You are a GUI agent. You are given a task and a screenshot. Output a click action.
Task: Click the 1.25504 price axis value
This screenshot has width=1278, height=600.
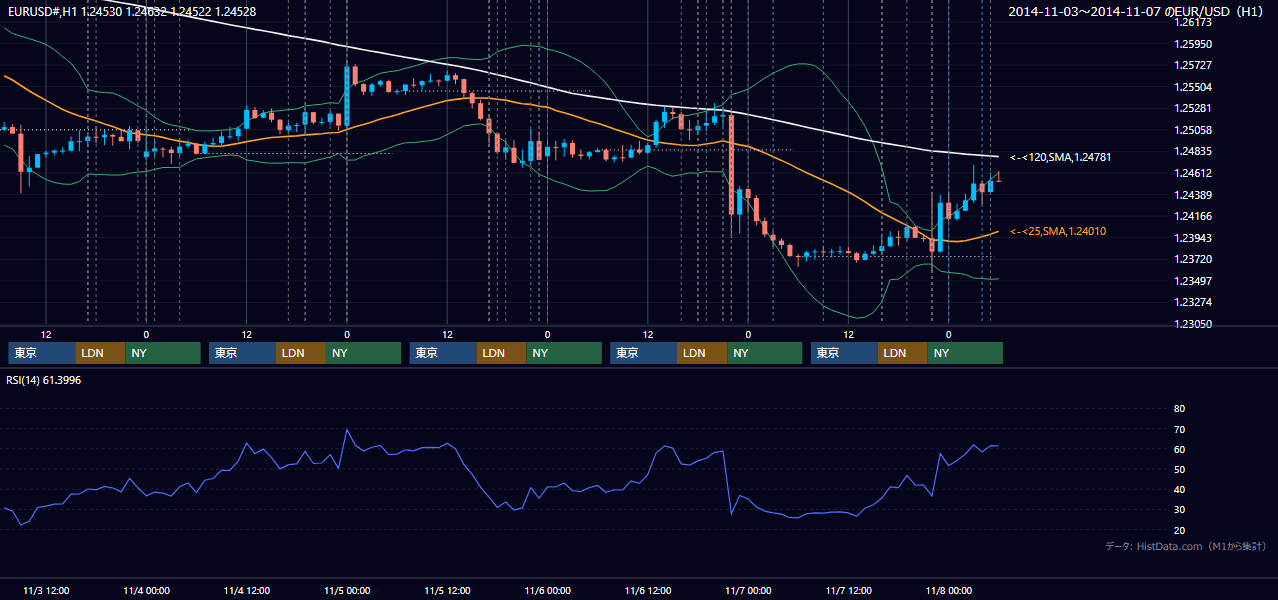[x=1192, y=87]
